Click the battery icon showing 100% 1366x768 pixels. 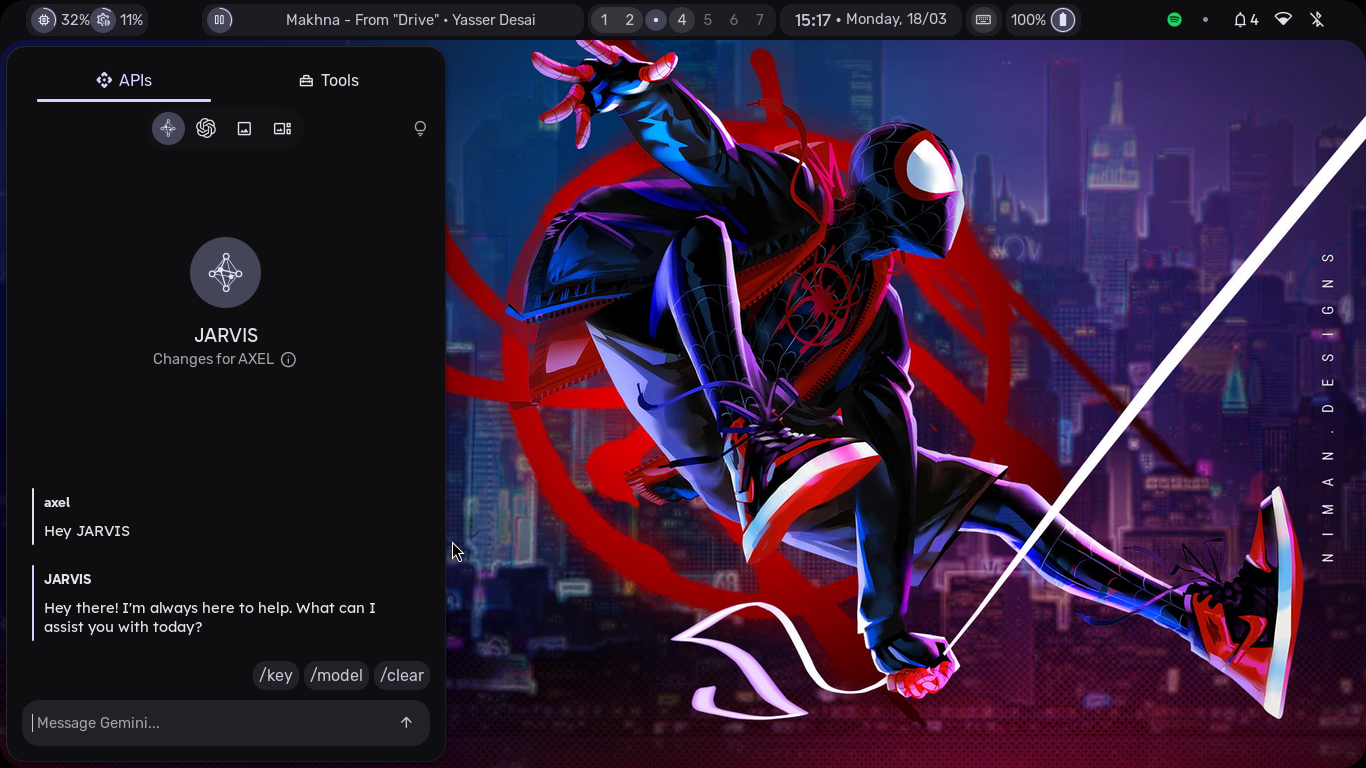pyautogui.click(x=1064, y=20)
